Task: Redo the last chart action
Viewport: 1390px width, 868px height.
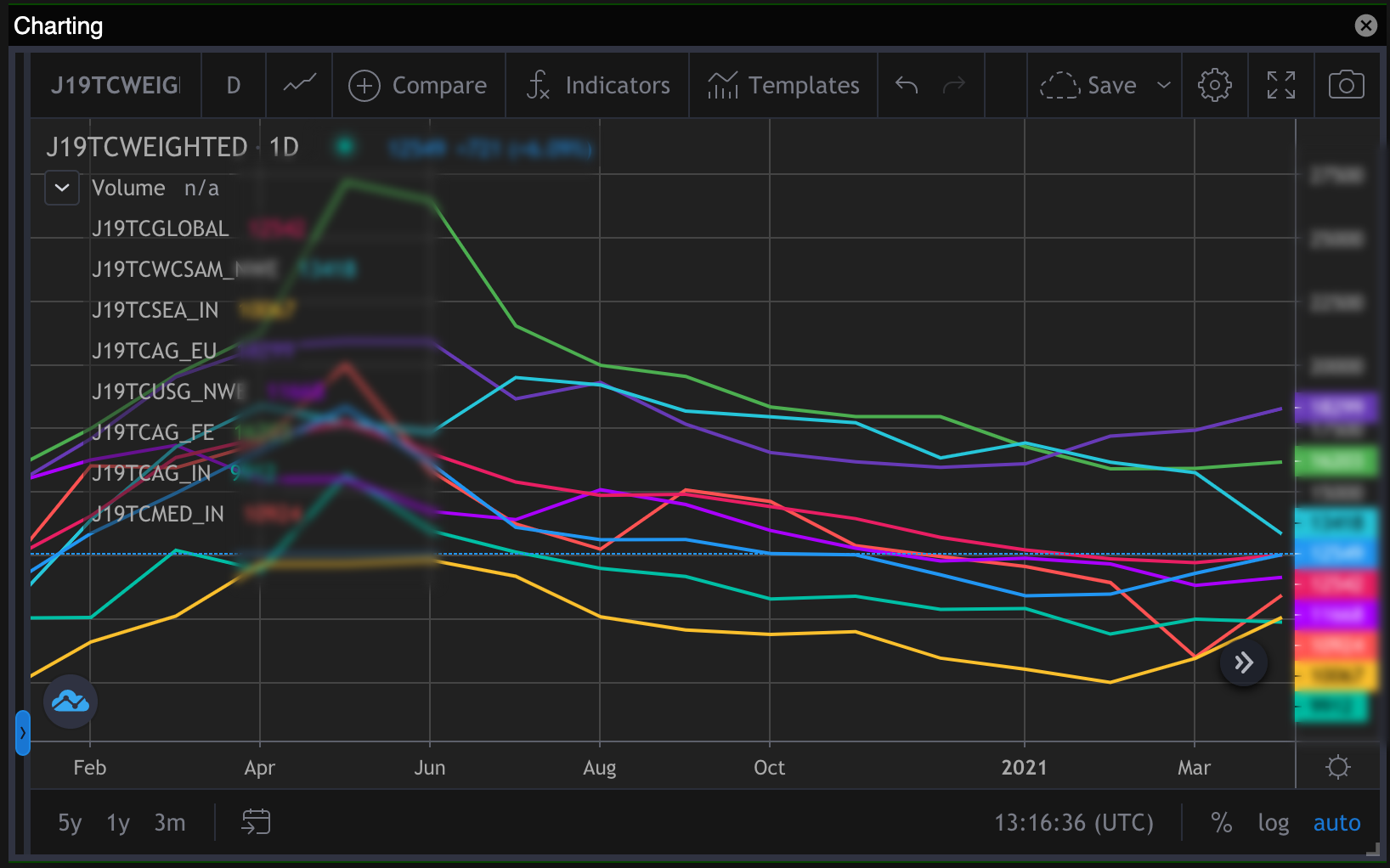Action: (x=954, y=85)
